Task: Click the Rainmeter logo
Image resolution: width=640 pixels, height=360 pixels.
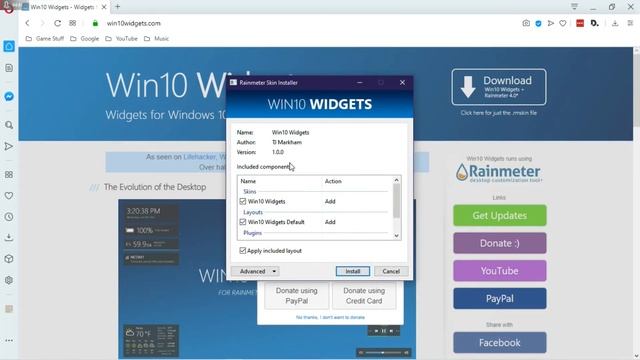Action: (x=498, y=172)
